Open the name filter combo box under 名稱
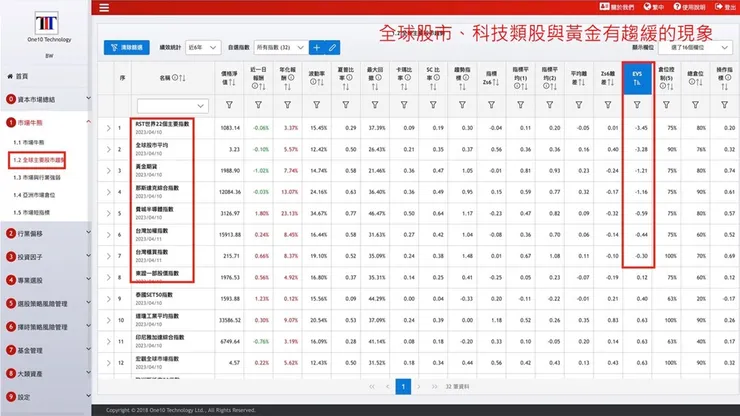The width and height of the screenshot is (740, 416). coord(172,106)
